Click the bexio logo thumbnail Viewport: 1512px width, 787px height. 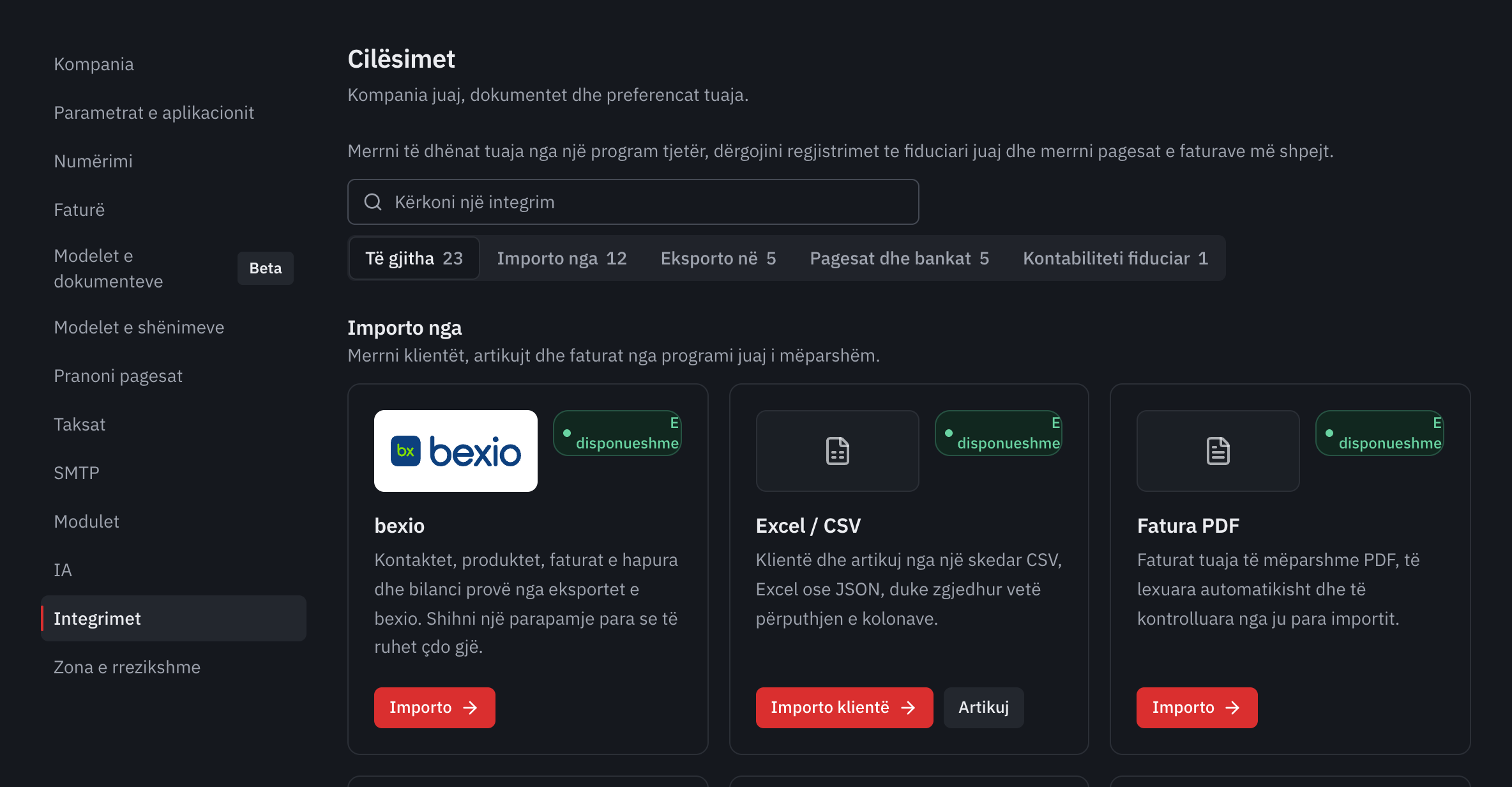click(x=455, y=451)
